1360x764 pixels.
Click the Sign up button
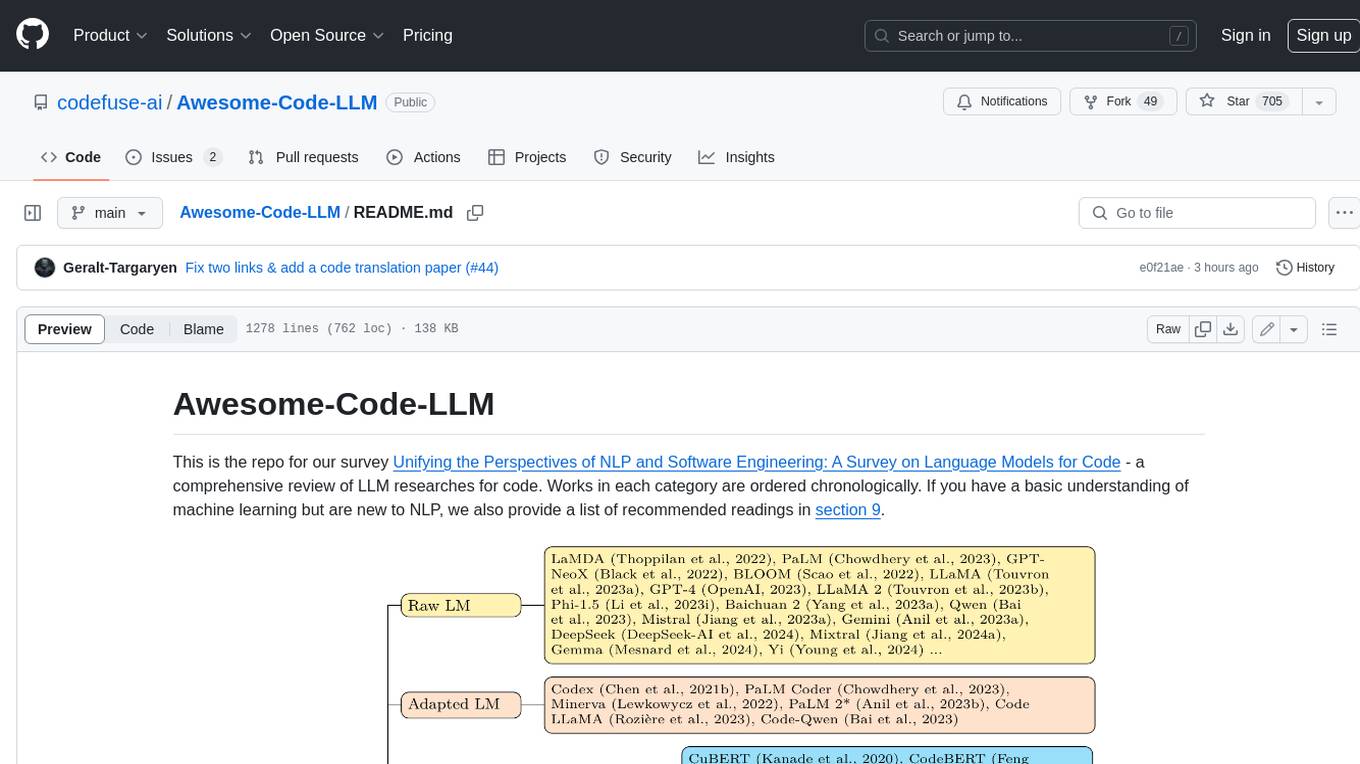(x=1323, y=35)
